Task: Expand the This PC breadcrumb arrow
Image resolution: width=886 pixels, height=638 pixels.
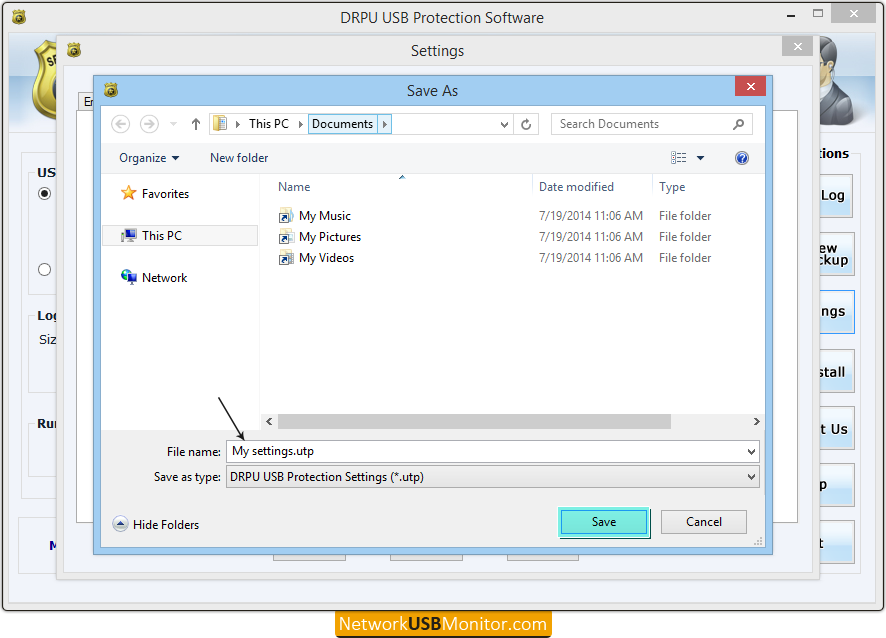Action: click(x=301, y=124)
